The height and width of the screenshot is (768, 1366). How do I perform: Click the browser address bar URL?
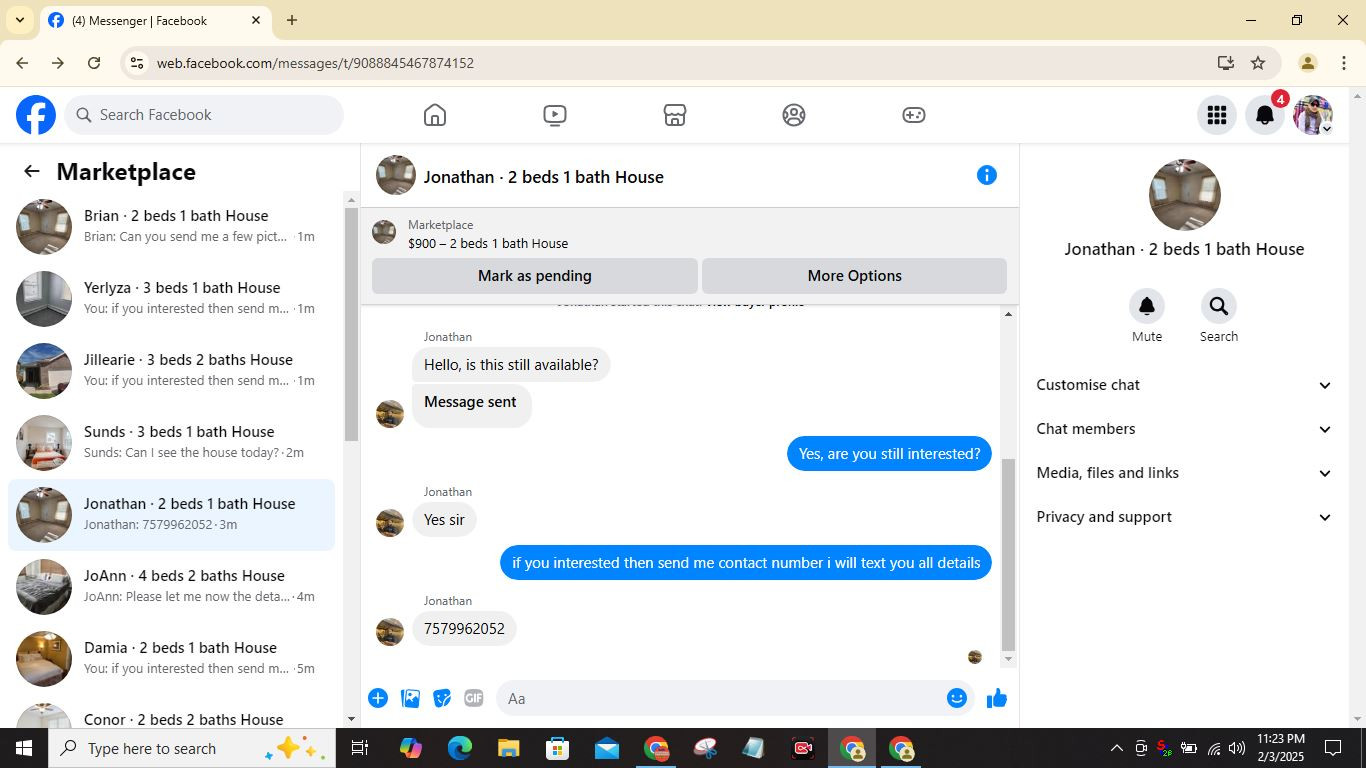coord(315,63)
